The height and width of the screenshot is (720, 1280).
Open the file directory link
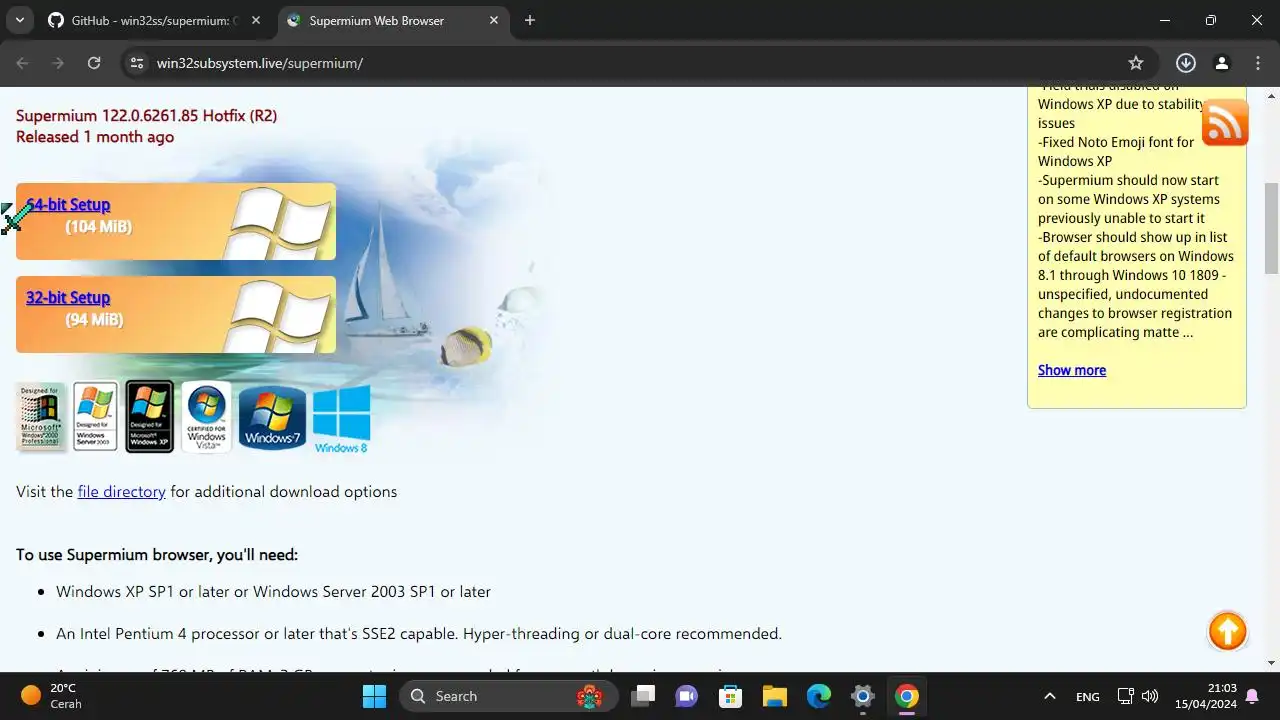click(121, 492)
